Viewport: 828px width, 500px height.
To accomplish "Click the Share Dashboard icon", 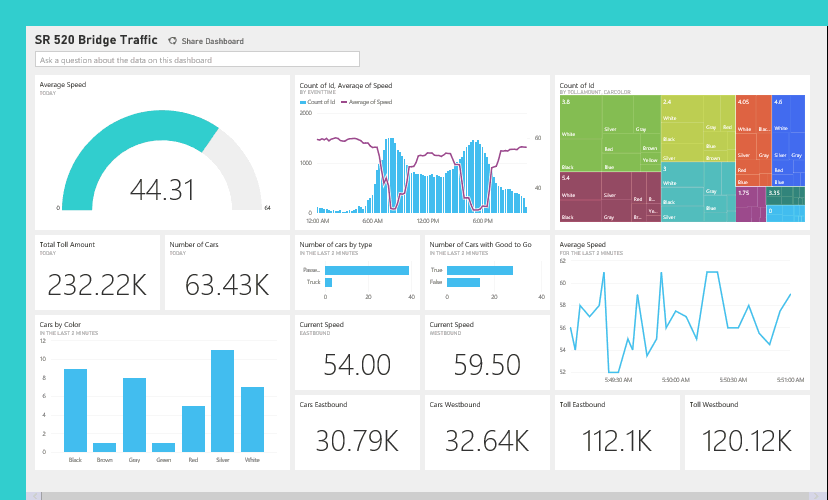I will (x=172, y=41).
